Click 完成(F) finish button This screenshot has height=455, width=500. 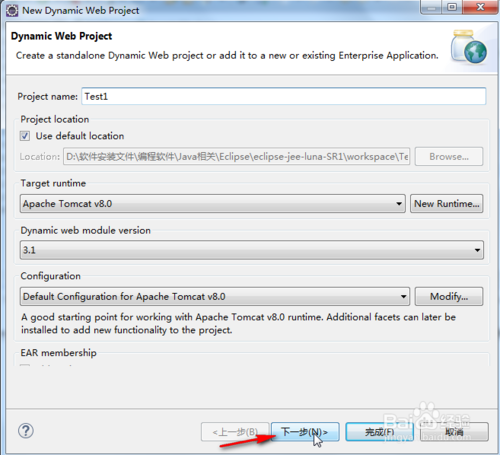[x=380, y=432]
